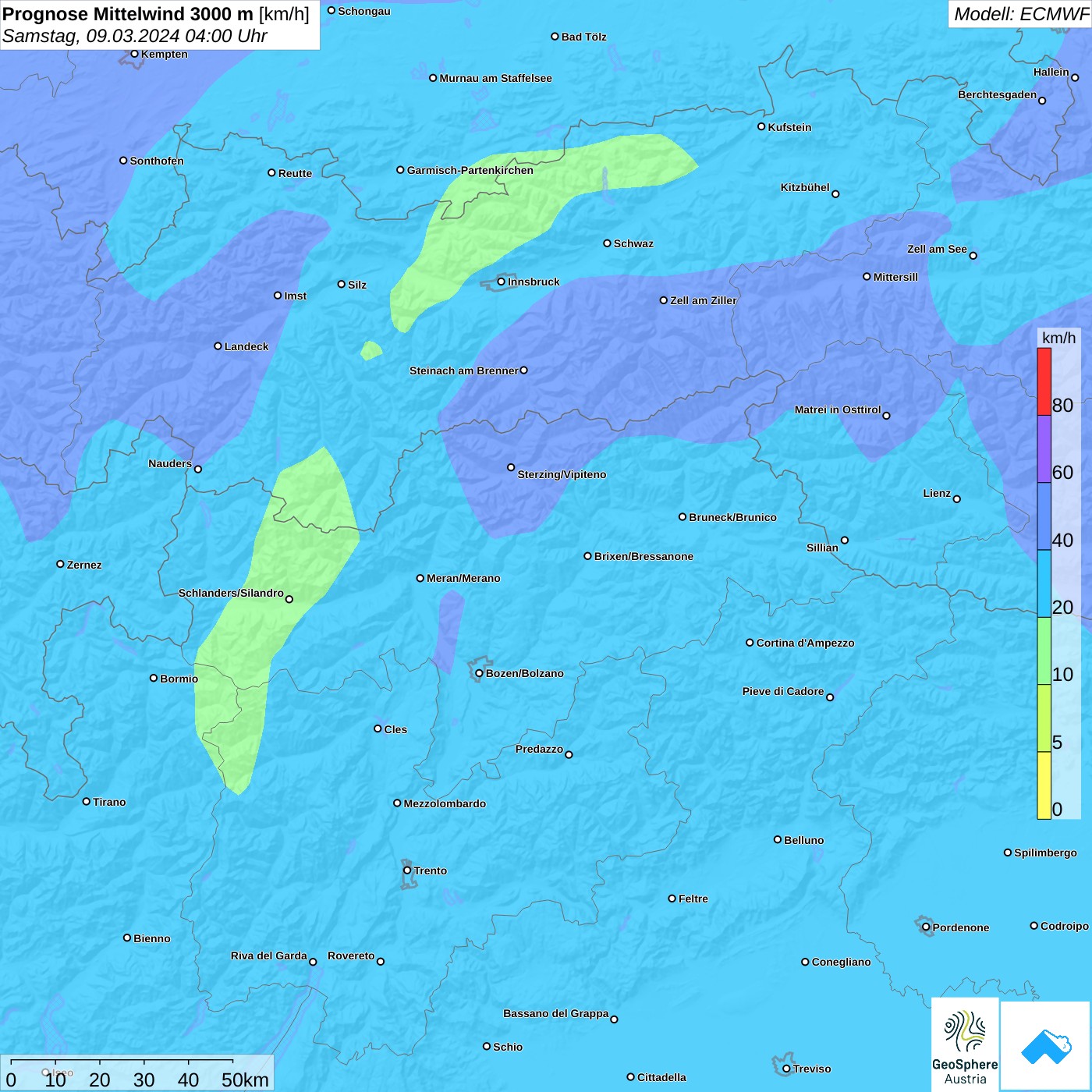Click the purple 60 km/h legend swatch

[1044, 449]
